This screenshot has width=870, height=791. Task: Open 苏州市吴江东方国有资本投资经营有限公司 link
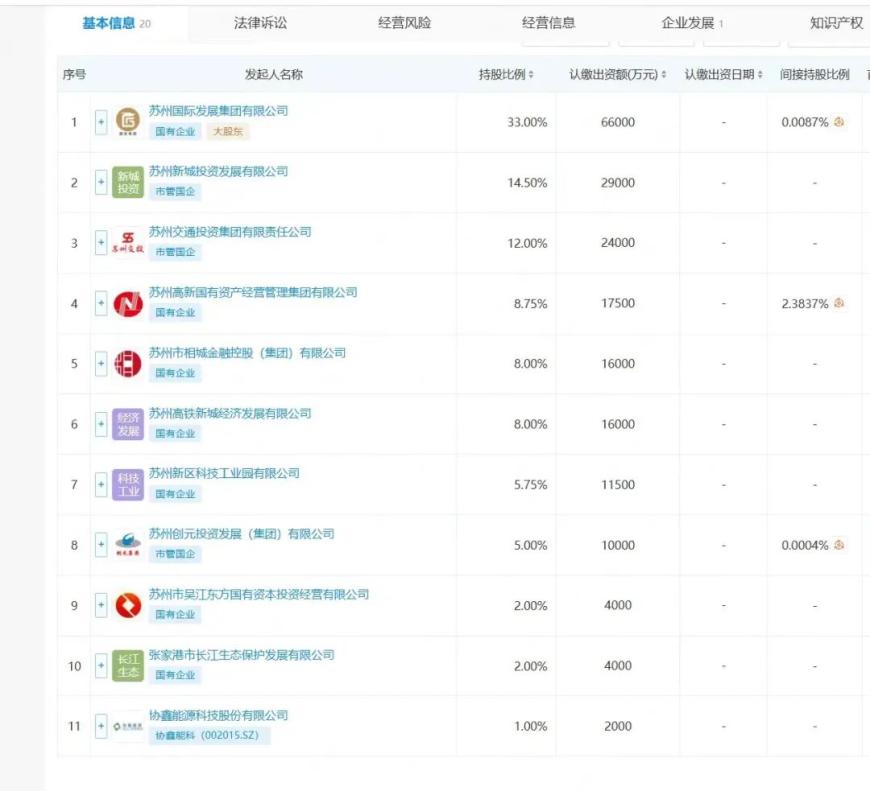(259, 594)
